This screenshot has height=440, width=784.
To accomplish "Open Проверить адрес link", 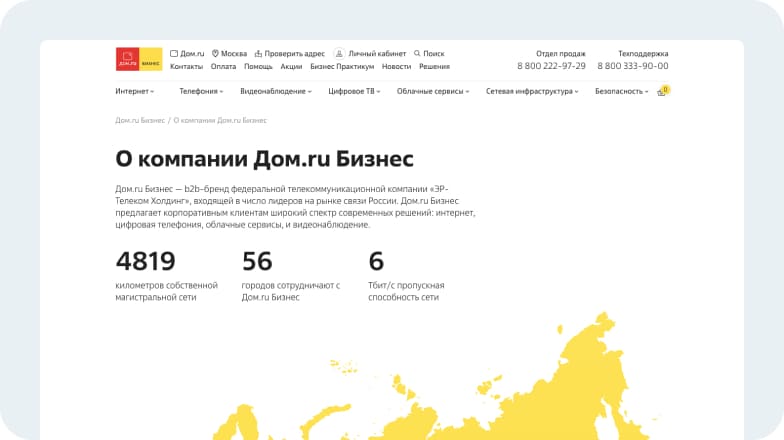I will coord(294,54).
